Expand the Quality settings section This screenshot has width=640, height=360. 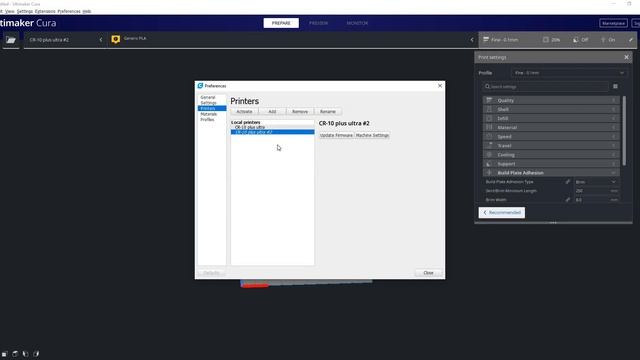pyautogui.click(x=551, y=100)
